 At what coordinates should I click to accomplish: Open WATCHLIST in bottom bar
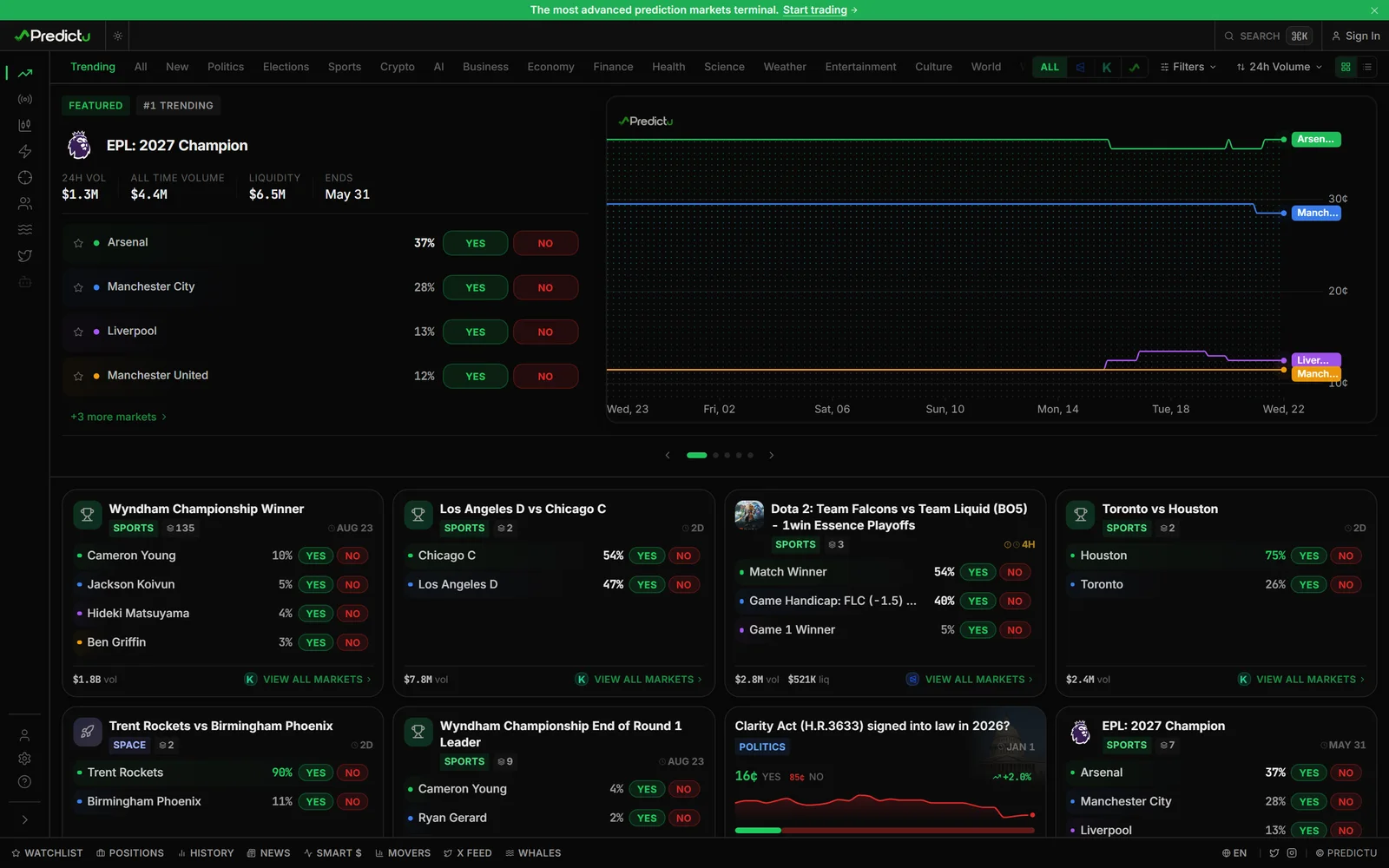pyautogui.click(x=47, y=853)
